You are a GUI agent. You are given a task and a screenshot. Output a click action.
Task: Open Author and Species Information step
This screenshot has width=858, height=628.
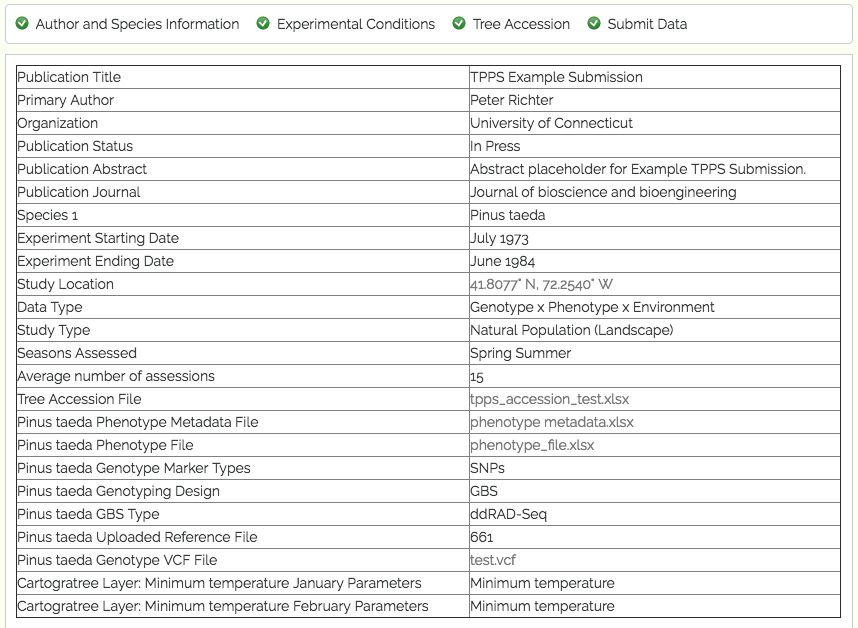[137, 24]
